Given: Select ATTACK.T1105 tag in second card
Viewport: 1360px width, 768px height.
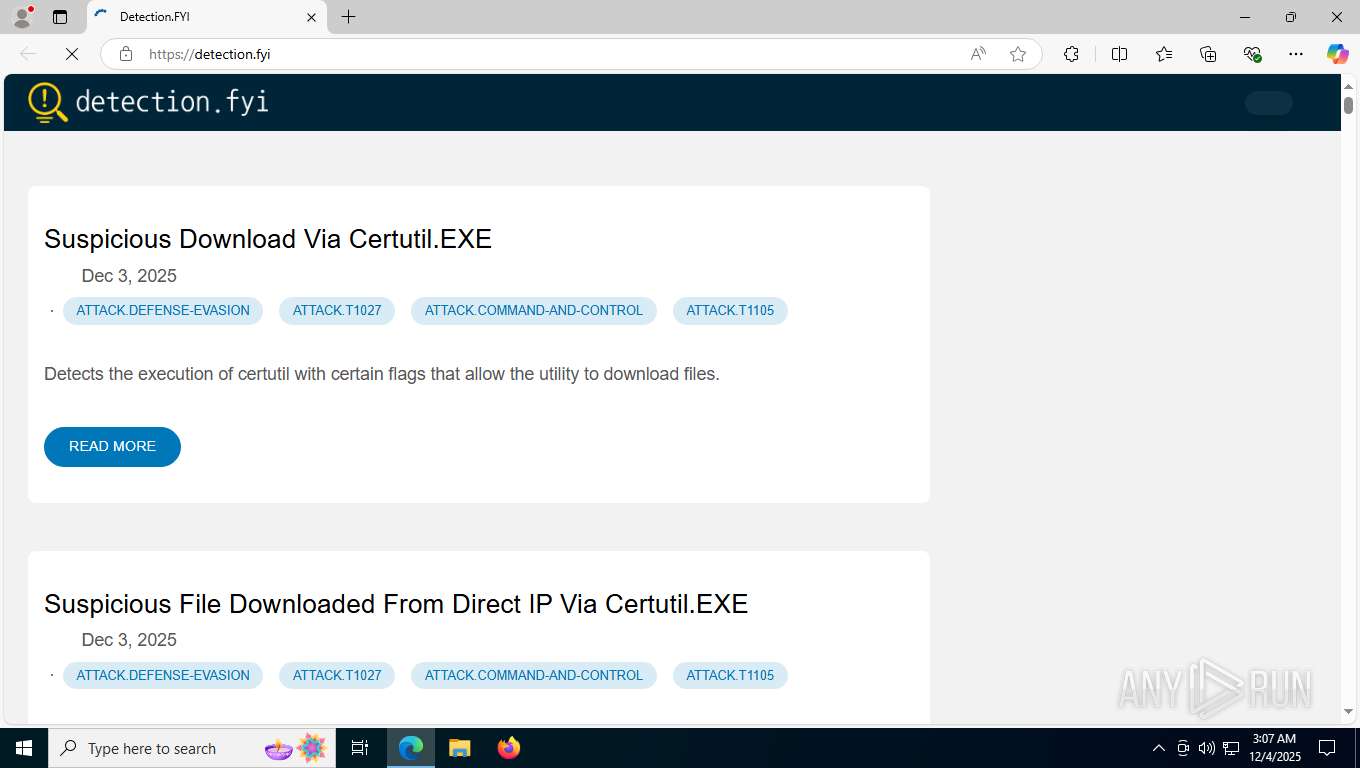Looking at the screenshot, I should 730,675.
